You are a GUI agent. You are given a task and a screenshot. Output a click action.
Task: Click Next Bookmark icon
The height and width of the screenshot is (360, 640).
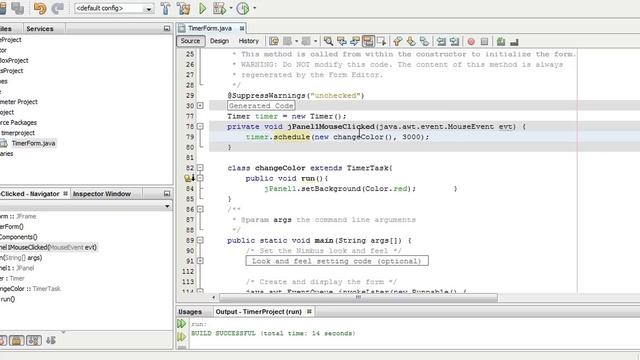pos(411,41)
